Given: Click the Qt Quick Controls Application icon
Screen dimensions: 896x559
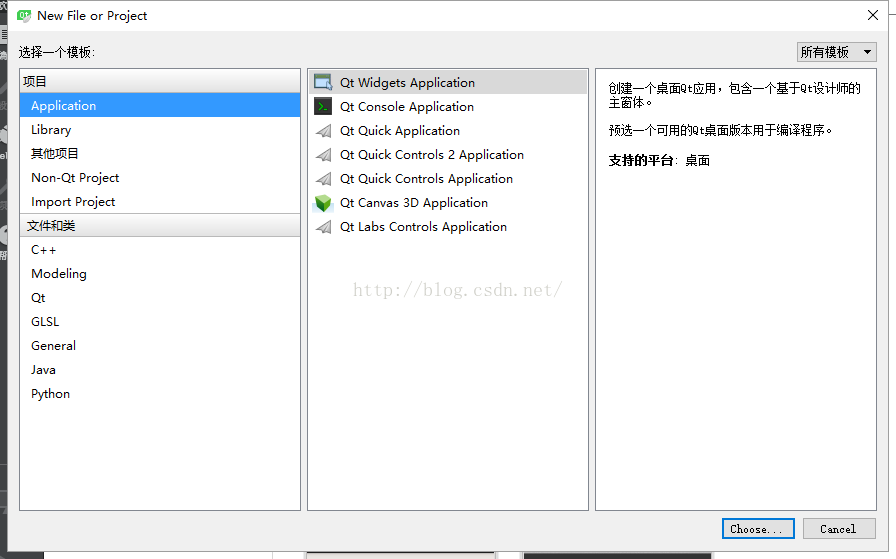Looking at the screenshot, I should (x=323, y=179).
